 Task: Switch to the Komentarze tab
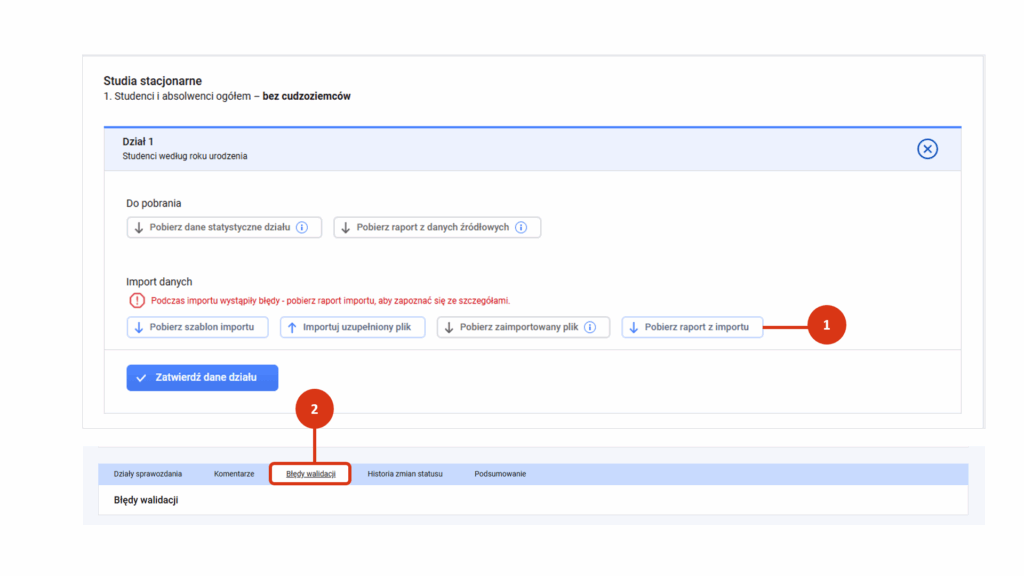click(x=234, y=474)
